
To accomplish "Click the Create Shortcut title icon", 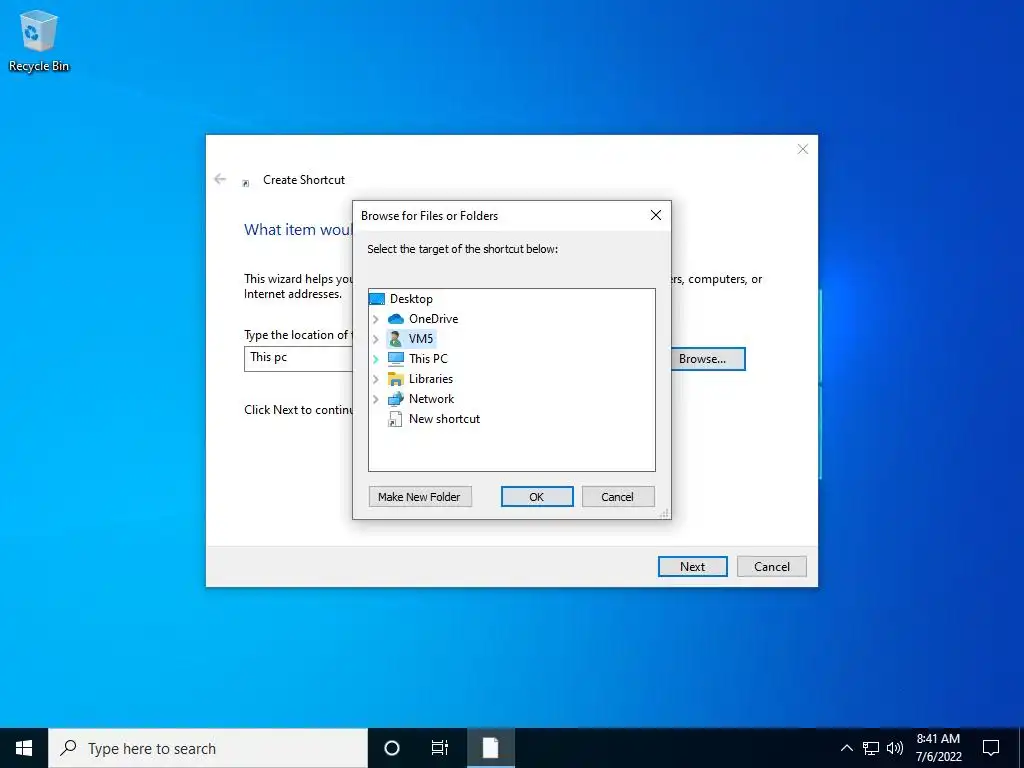I will pyautogui.click(x=246, y=183).
